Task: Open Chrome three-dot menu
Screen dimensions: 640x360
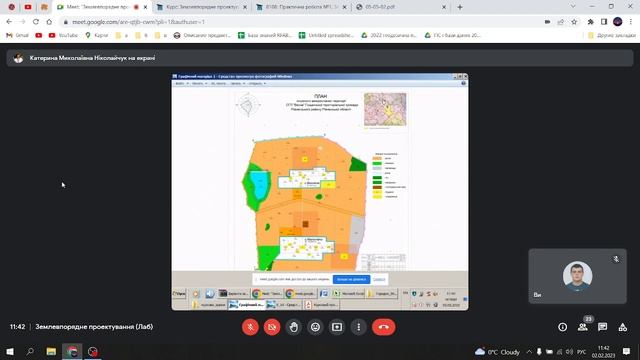Action: point(631,22)
